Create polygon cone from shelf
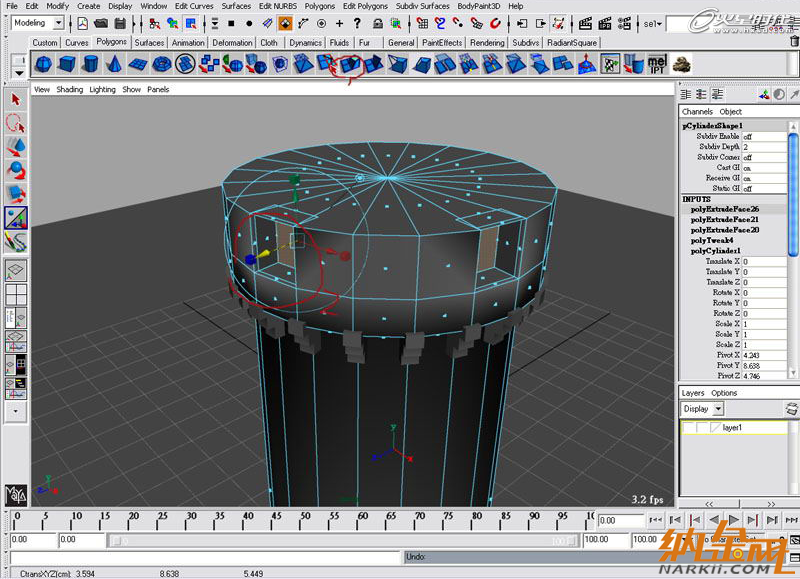800x579 pixels. 115,64
